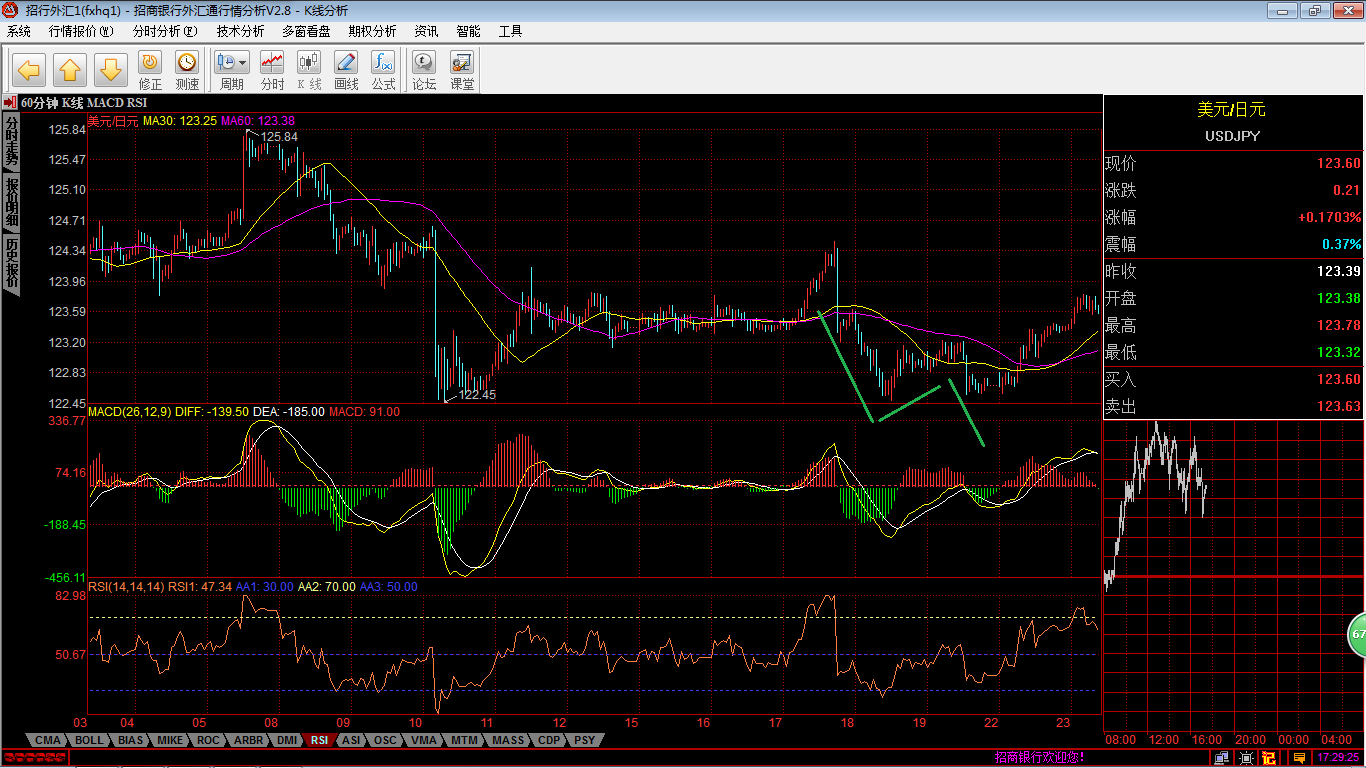Switch to the ARBR indicator tab
The height and width of the screenshot is (768, 1366).
pos(248,741)
